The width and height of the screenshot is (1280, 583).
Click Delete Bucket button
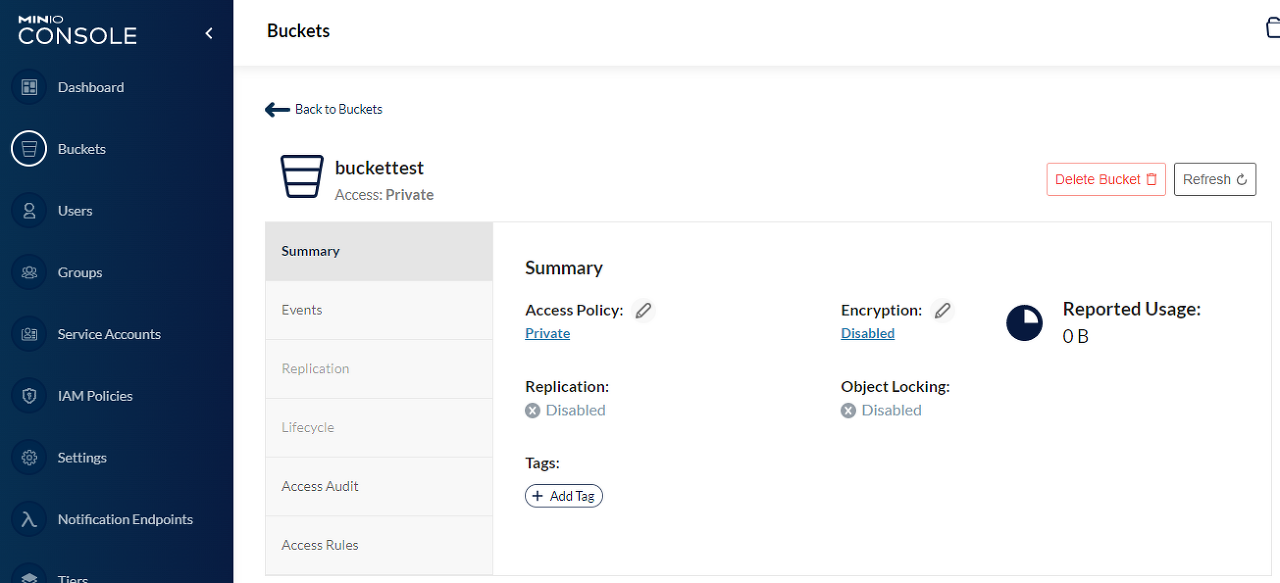click(1106, 179)
